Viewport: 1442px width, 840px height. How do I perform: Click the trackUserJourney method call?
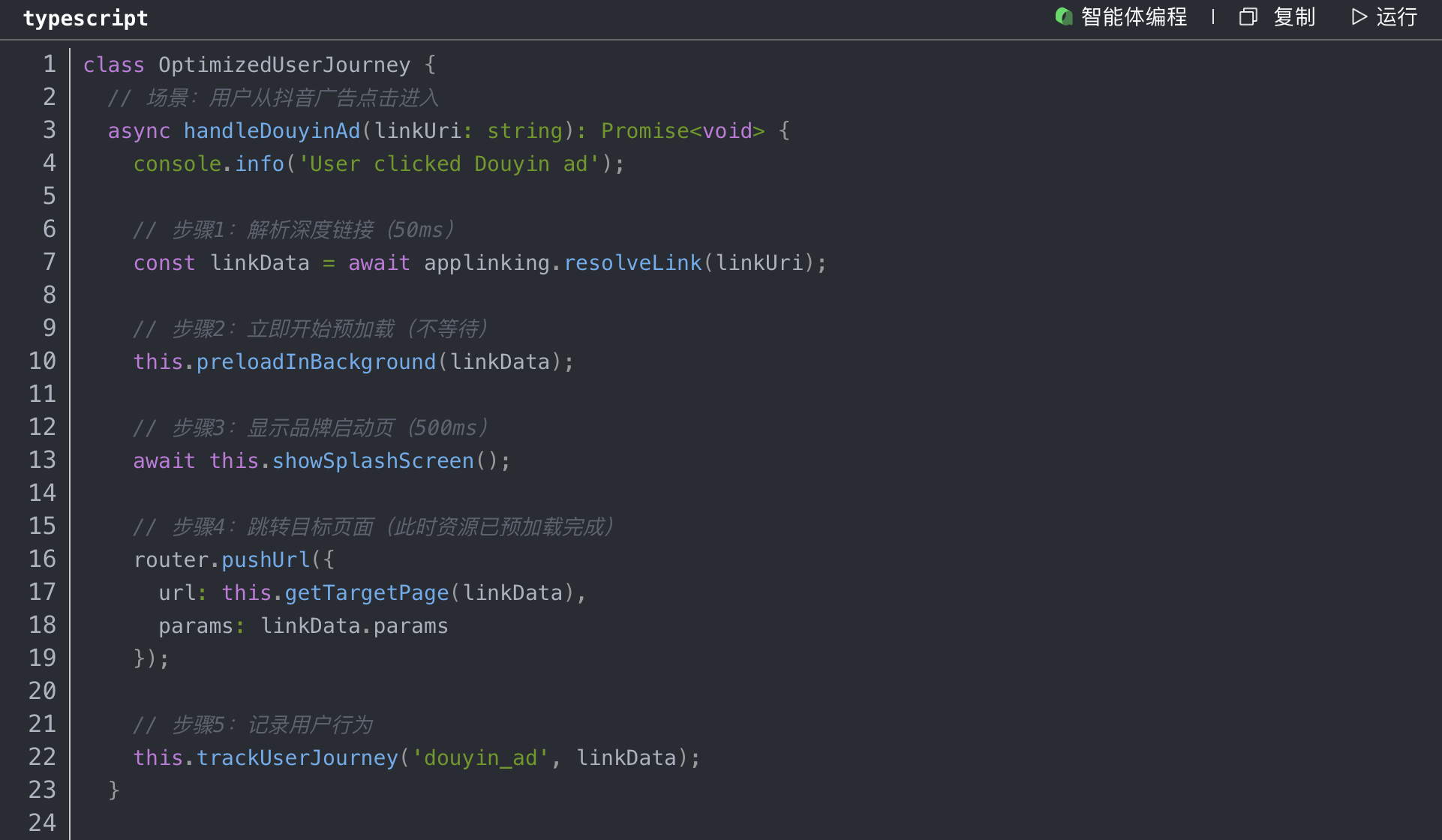tap(297, 758)
